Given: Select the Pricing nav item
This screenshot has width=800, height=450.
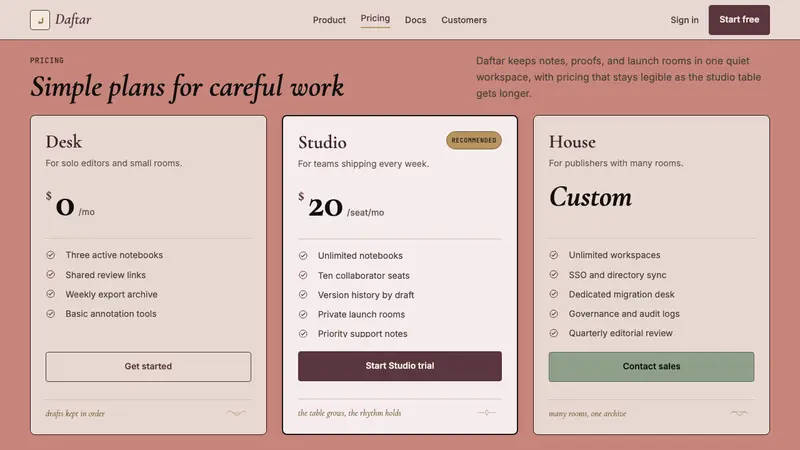Looking at the screenshot, I should pos(375,18).
